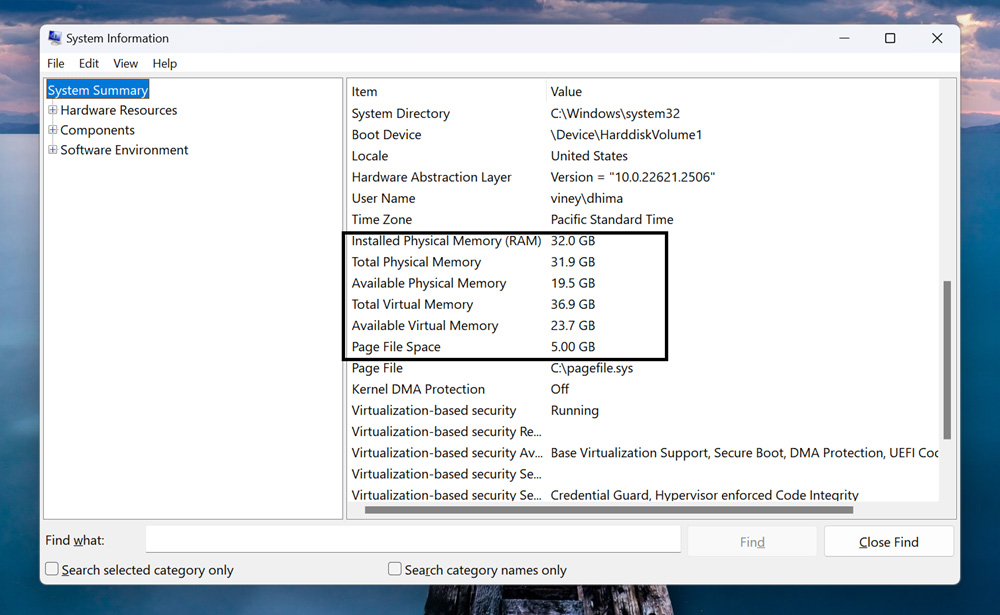The image size is (1000, 615).
Task: Select the Components tree label
Action: pos(98,130)
